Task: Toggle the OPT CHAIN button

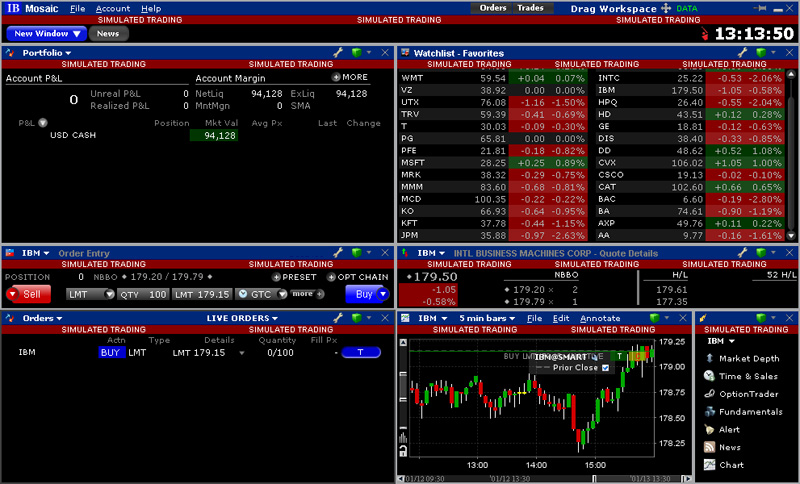Action: point(357,277)
